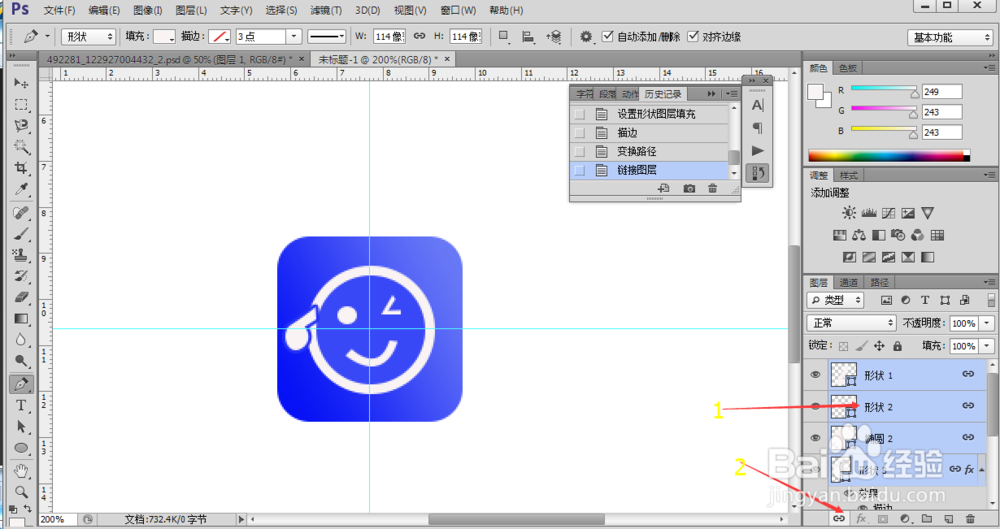
Task: Select the Move tool in the toolbox
Action: pos(21,83)
